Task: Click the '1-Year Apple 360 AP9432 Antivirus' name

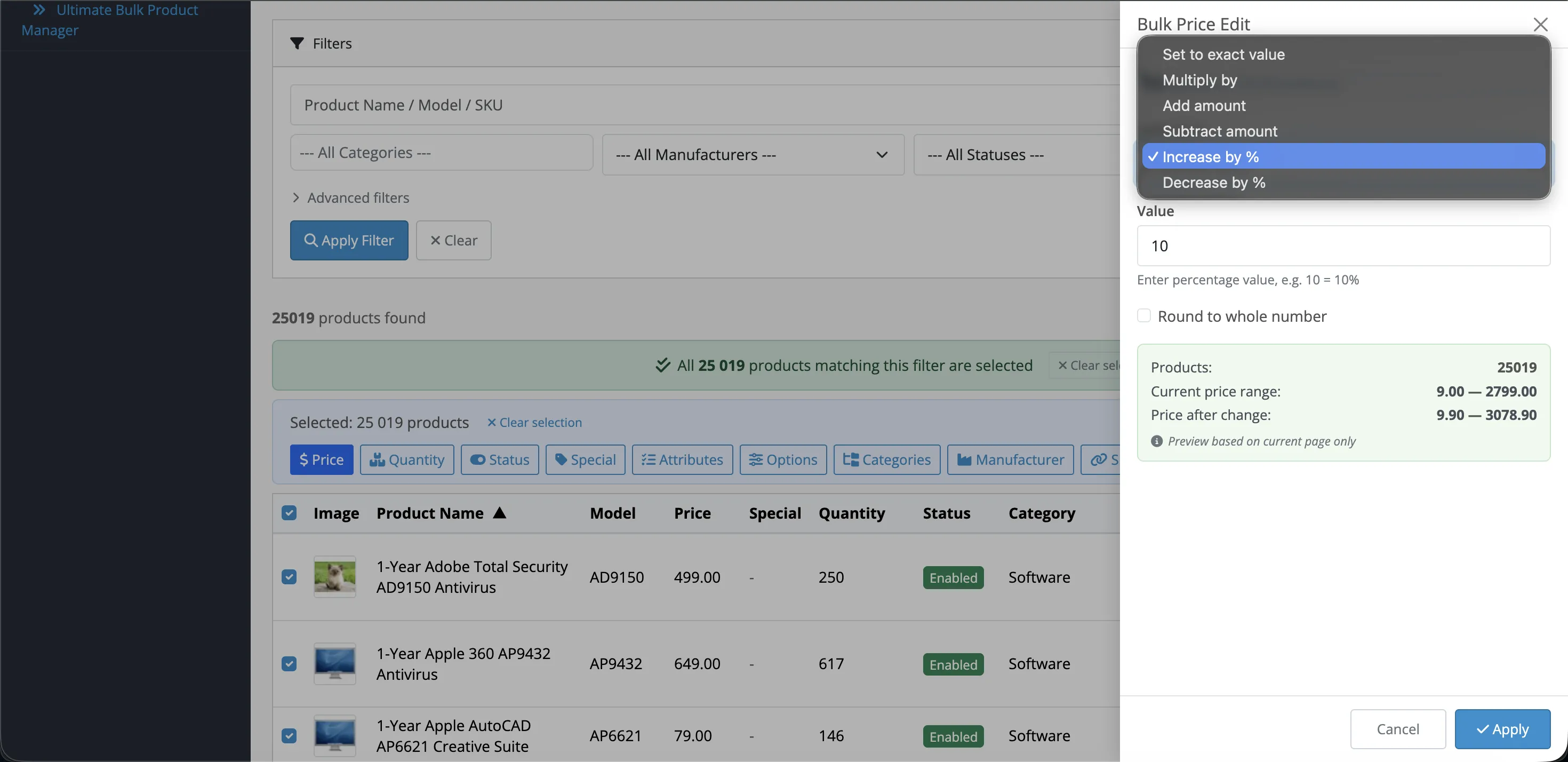Action: pos(463,663)
